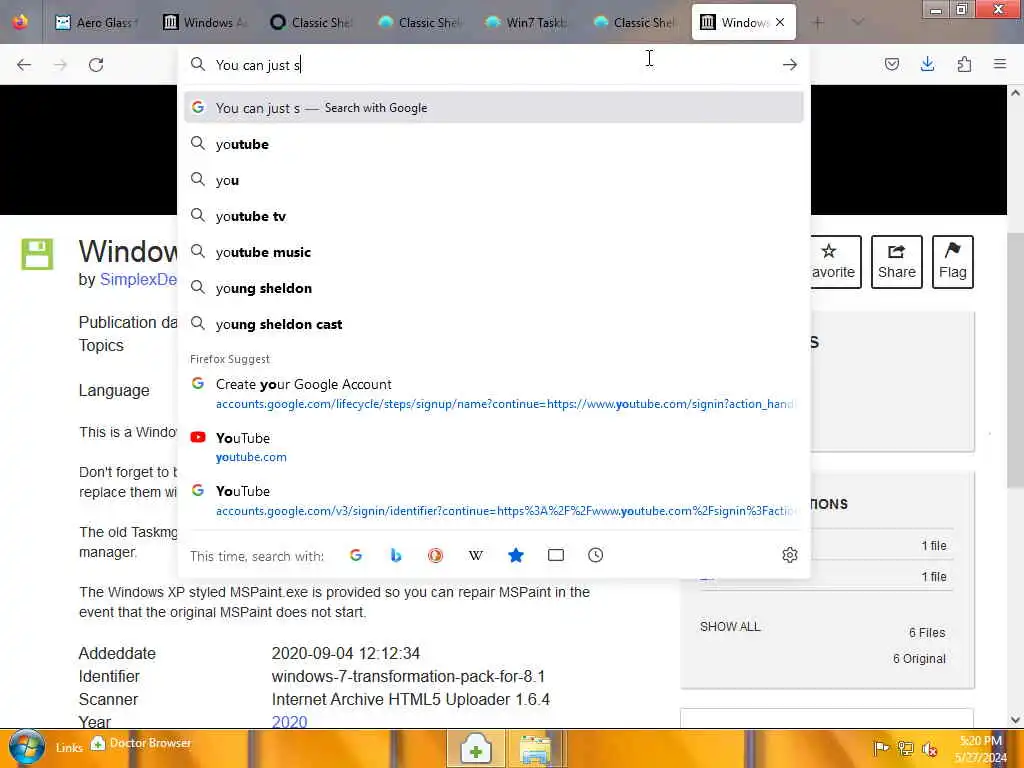Click the muted volume tray icon

coord(929,749)
